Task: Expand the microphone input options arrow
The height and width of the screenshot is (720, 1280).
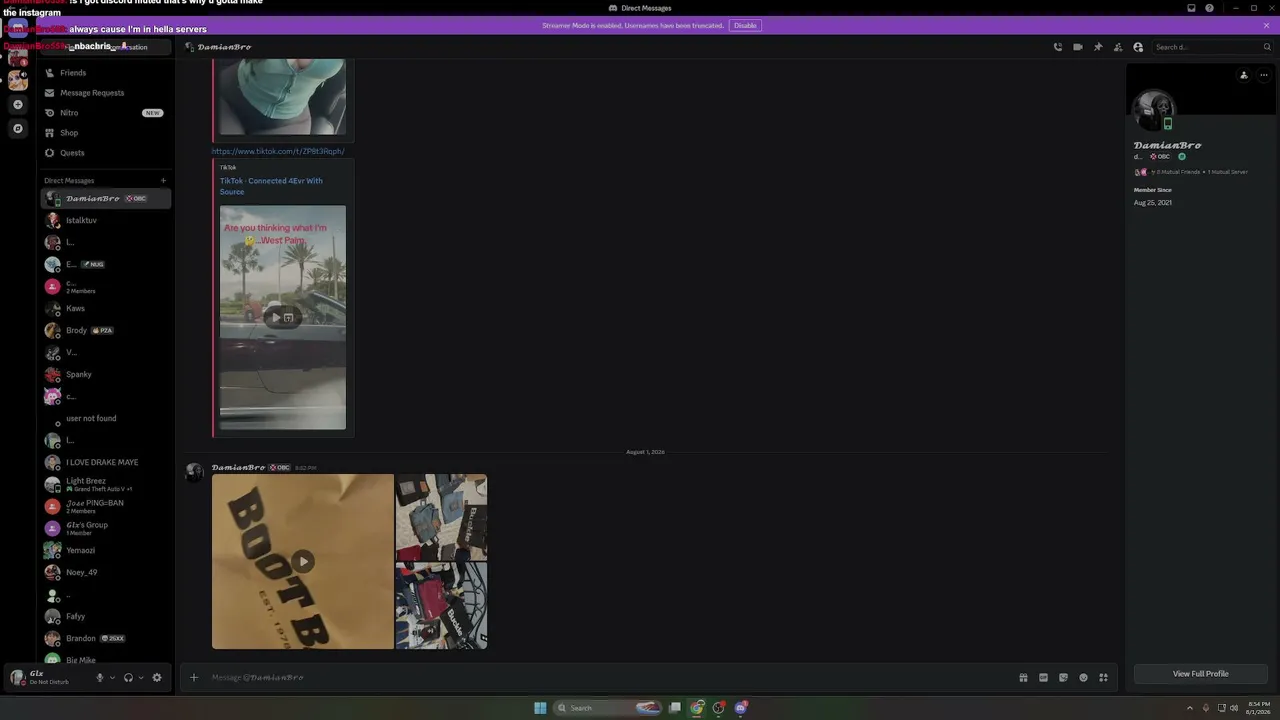Action: tap(112, 677)
